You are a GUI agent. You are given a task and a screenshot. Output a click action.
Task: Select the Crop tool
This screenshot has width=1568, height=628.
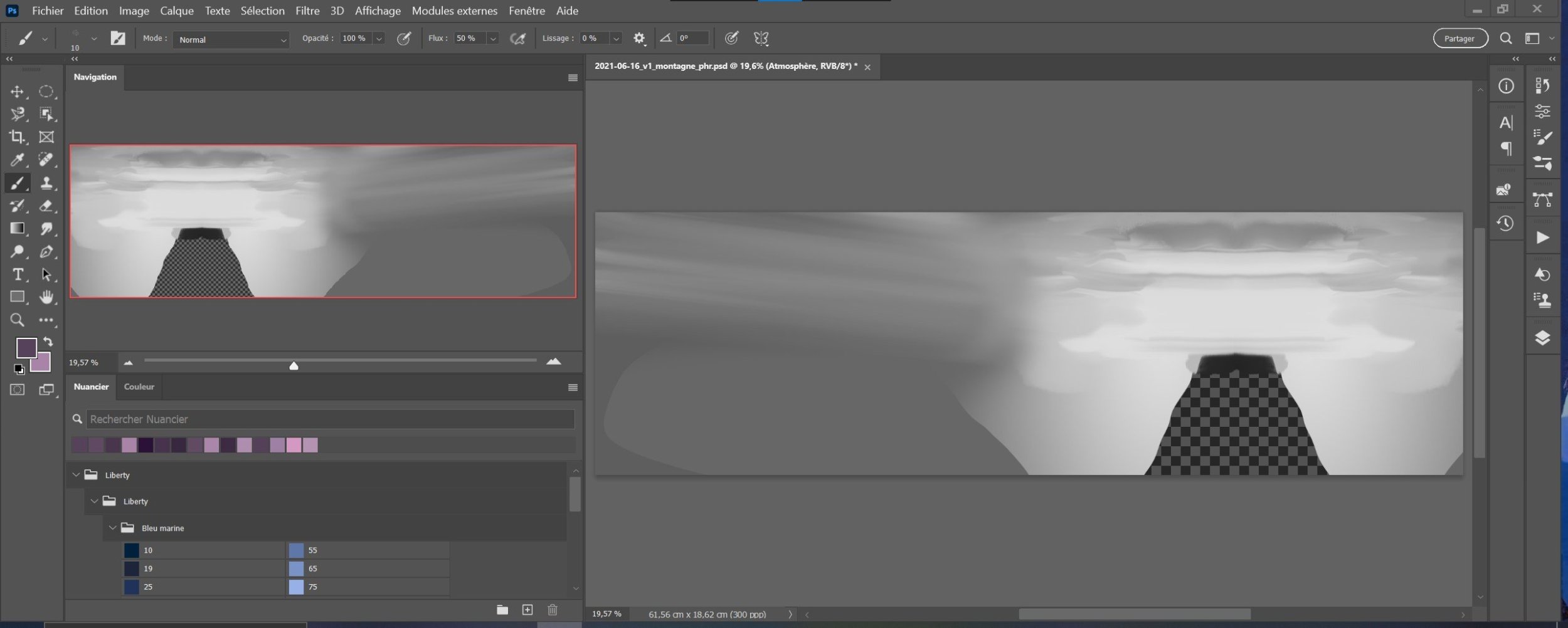click(x=17, y=137)
